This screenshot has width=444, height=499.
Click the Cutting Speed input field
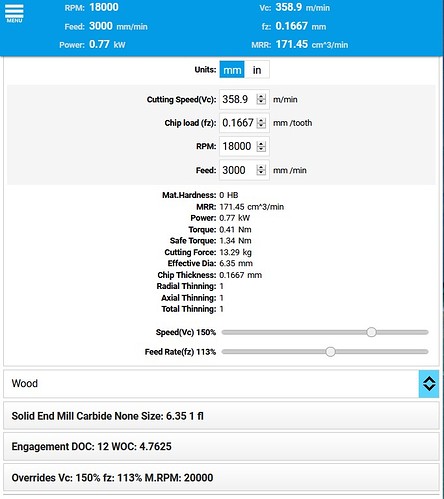tap(244, 99)
